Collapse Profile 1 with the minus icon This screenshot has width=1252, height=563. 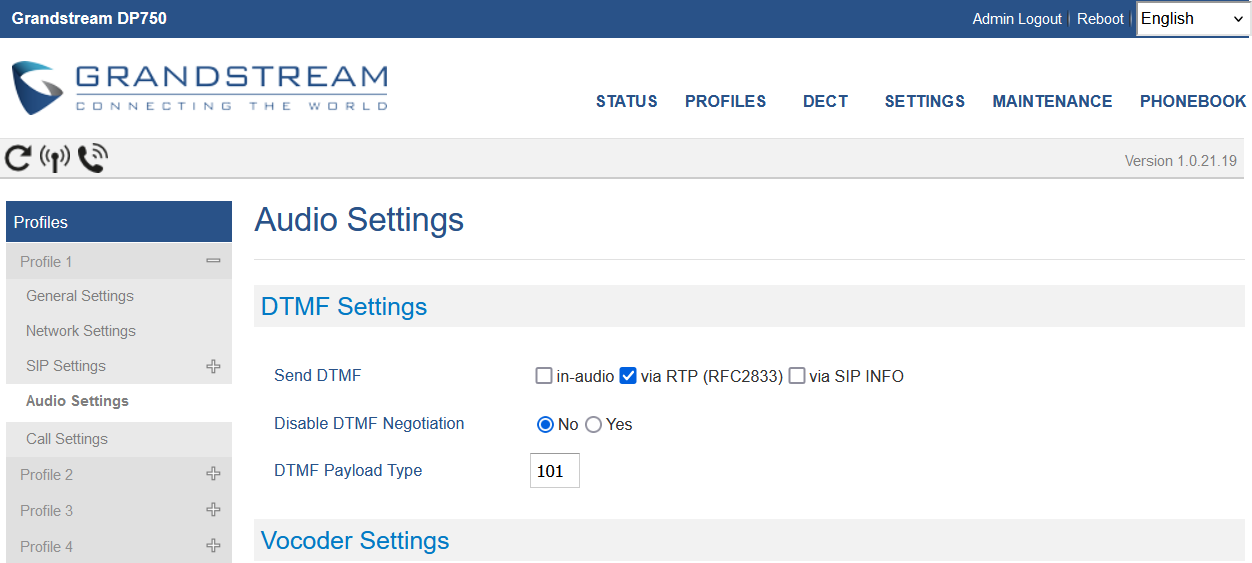213,261
